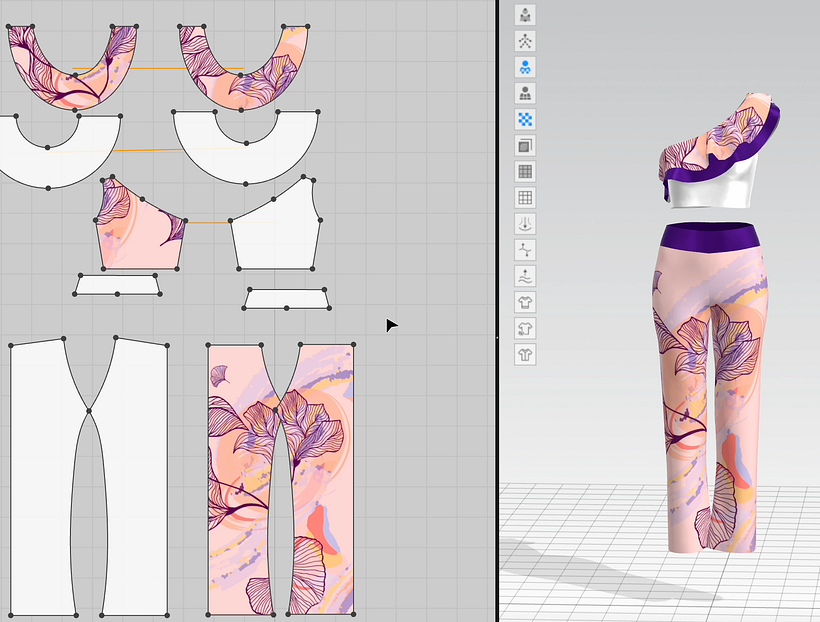Toggle the blue avatar measurement icon
This screenshot has width=820, height=622.
click(x=525, y=67)
